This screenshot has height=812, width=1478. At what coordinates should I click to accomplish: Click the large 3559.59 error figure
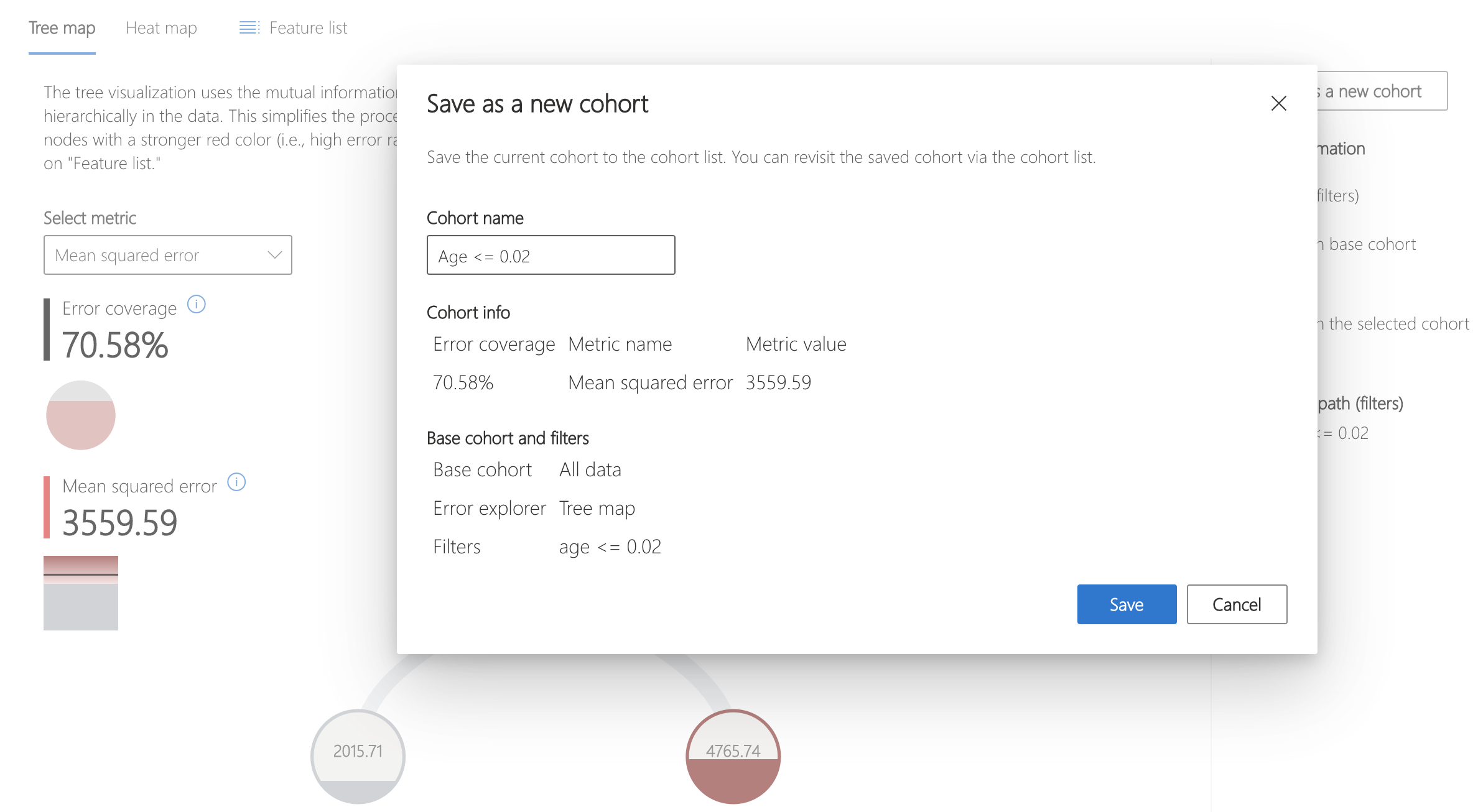click(x=120, y=522)
